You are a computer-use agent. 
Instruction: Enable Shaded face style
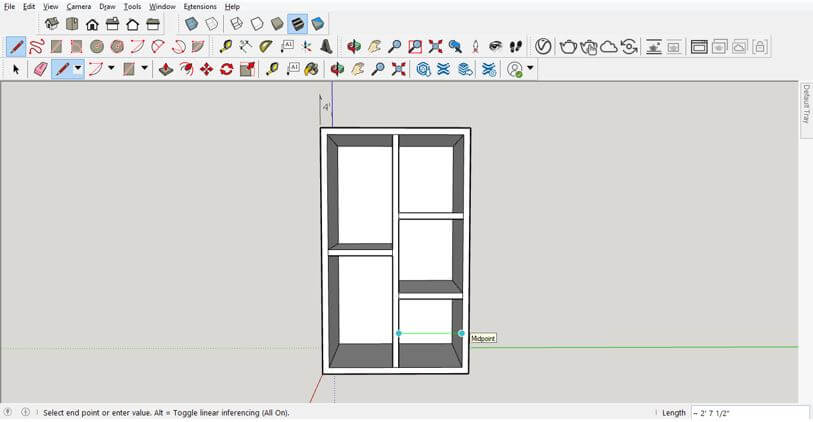tap(277, 24)
